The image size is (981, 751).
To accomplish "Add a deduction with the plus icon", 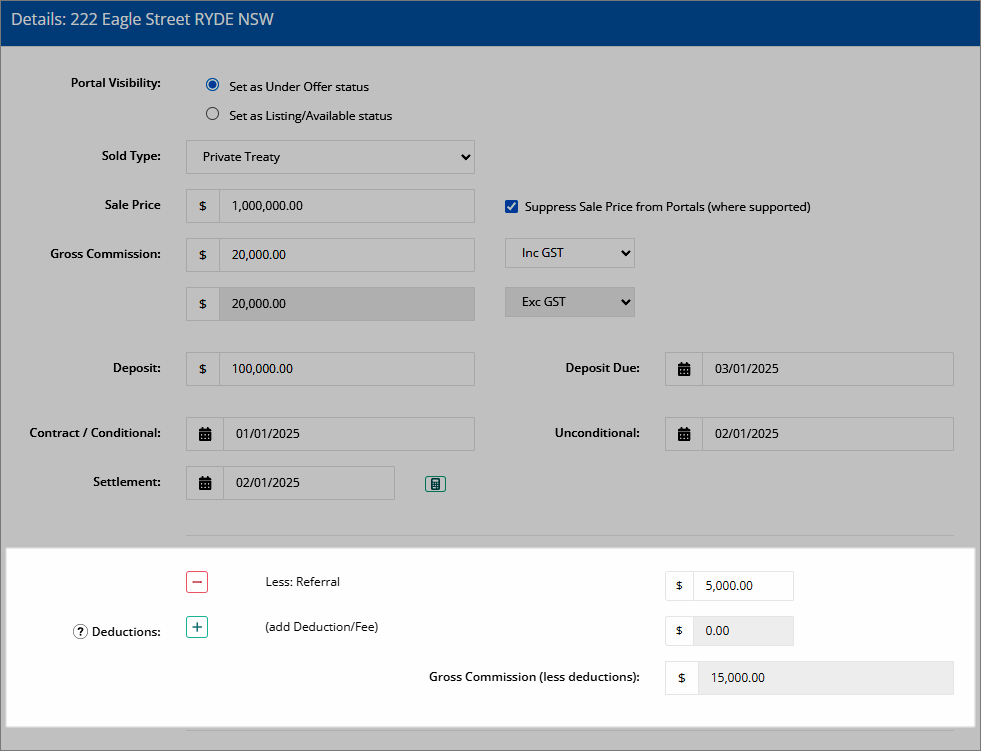I will [x=197, y=627].
